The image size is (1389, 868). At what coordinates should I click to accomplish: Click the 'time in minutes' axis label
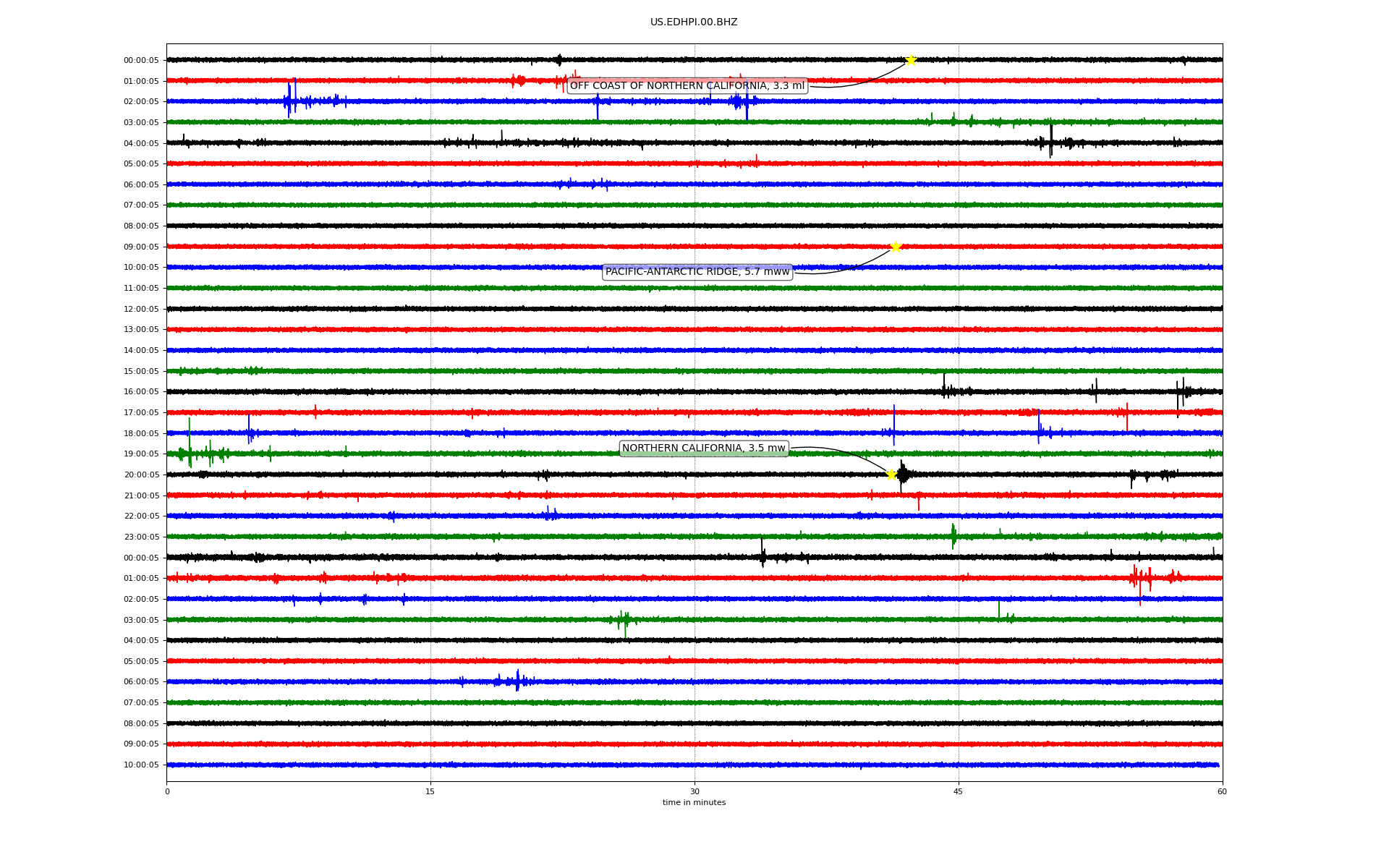coord(693,803)
